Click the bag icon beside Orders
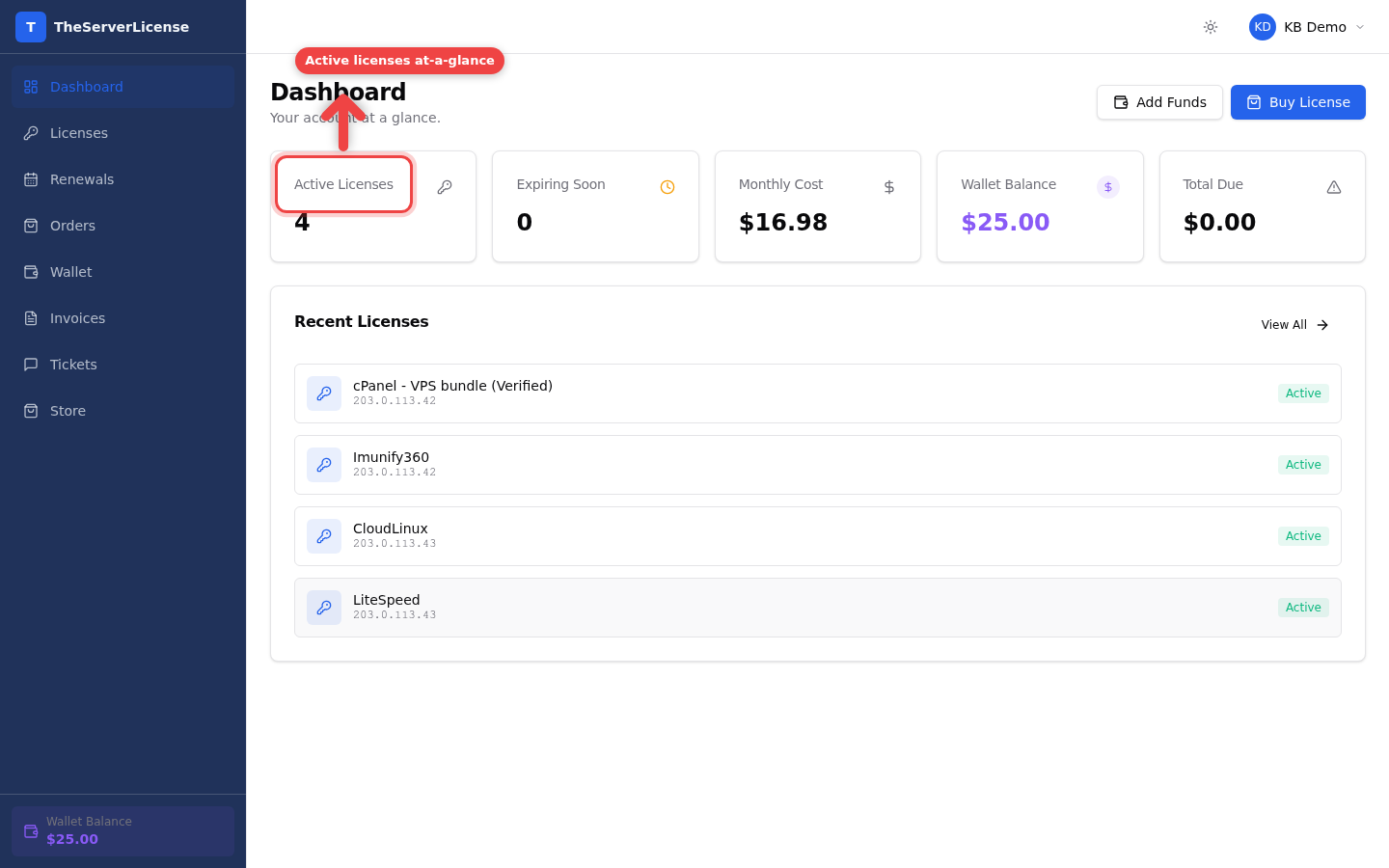This screenshot has width=1389, height=868. tap(31, 226)
